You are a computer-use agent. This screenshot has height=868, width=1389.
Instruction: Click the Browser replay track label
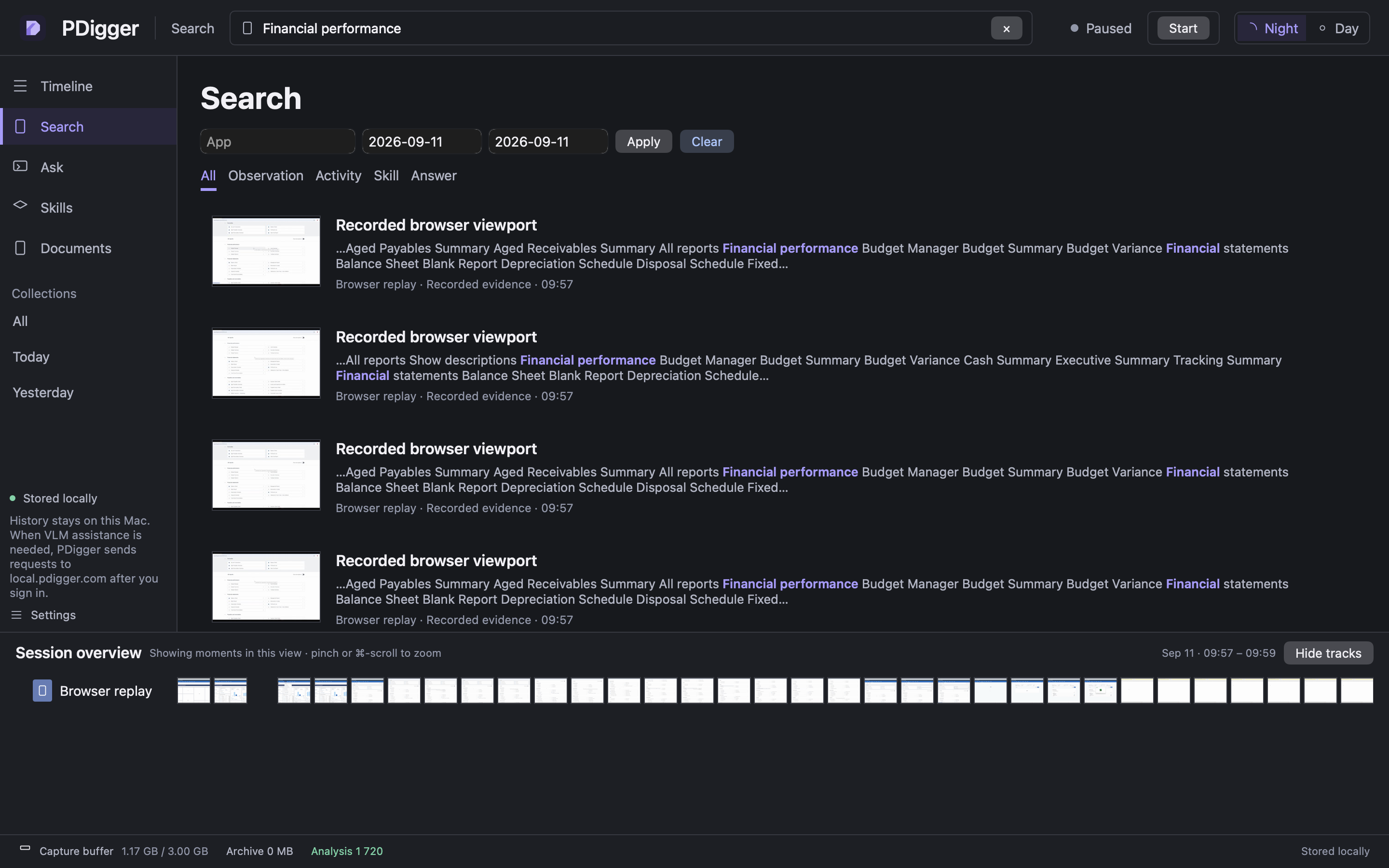106,691
